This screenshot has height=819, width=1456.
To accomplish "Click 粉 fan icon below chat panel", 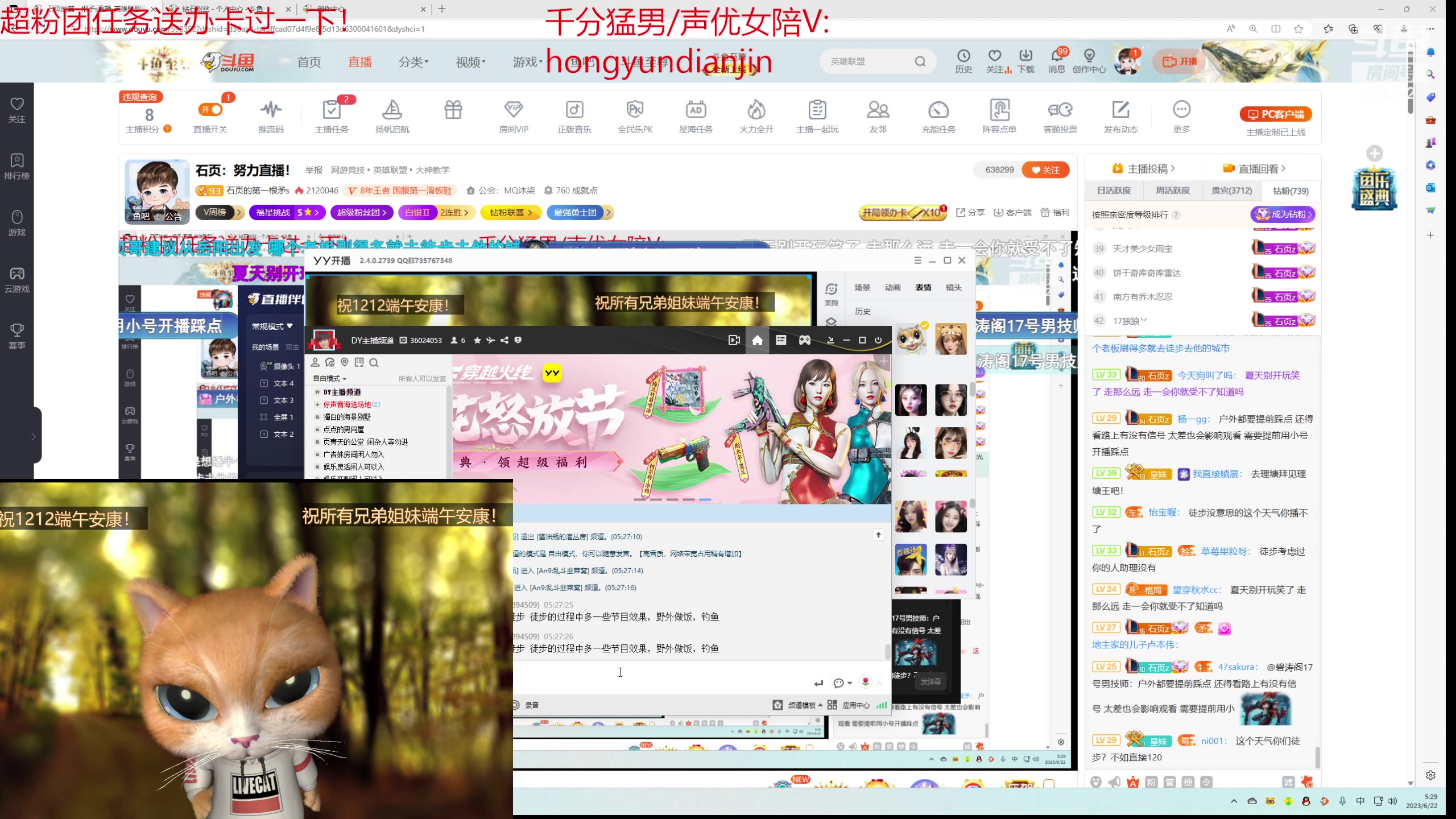I will coord(1151,782).
